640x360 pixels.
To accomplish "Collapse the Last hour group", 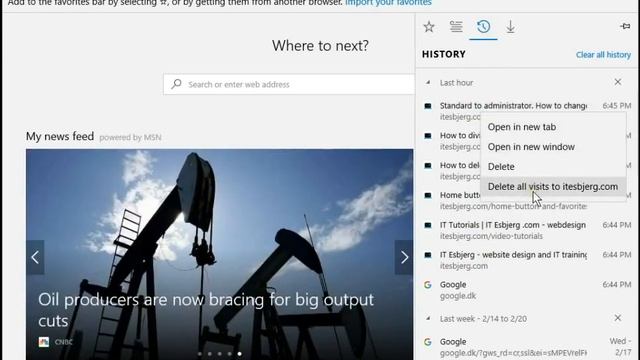I will pos(428,82).
